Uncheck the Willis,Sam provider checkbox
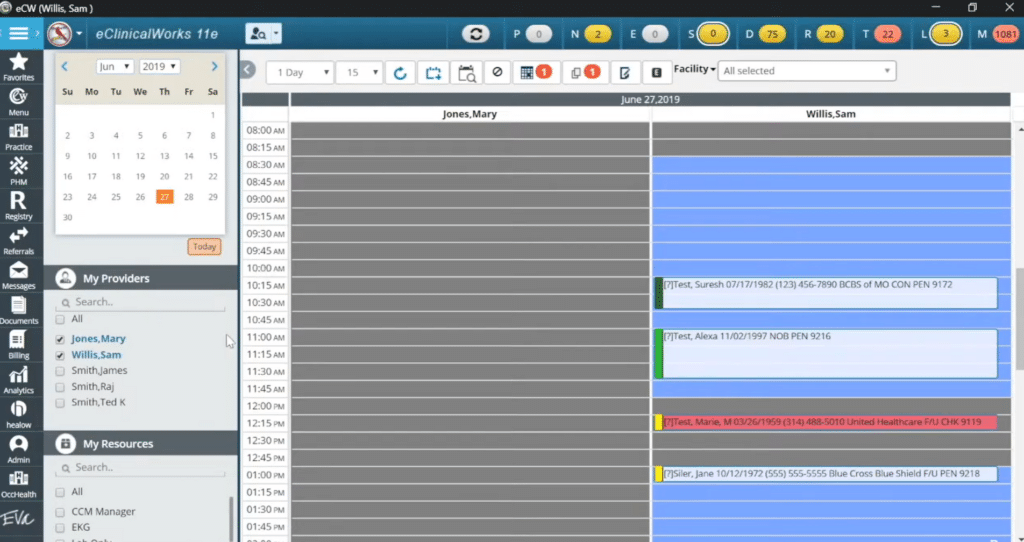 pos(60,356)
